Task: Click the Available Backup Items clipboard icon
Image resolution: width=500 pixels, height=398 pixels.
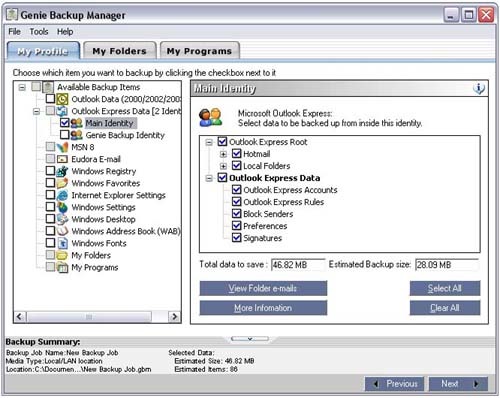Action: point(48,87)
